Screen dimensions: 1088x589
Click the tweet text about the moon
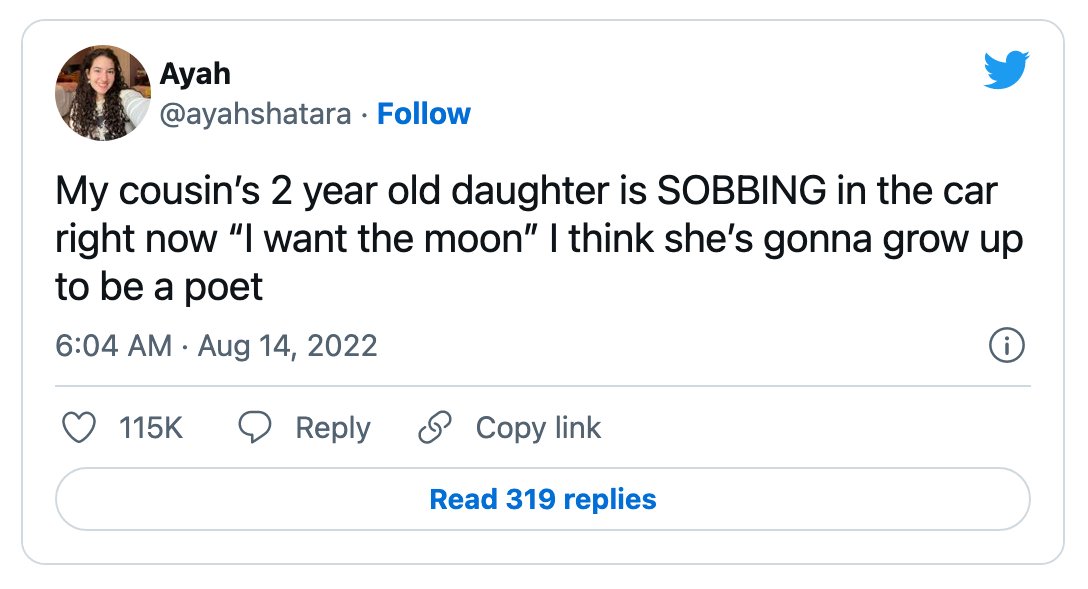click(540, 238)
